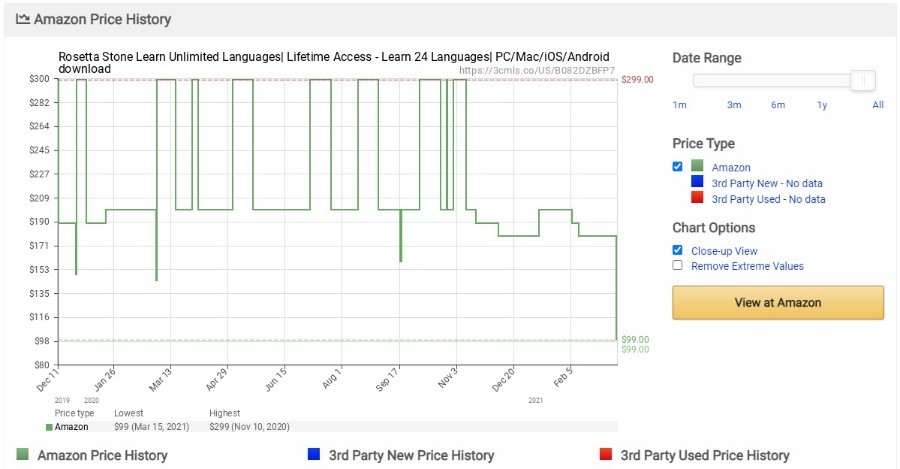The width and height of the screenshot is (900, 469).
Task: Select the 1m date range
Action: coord(679,104)
